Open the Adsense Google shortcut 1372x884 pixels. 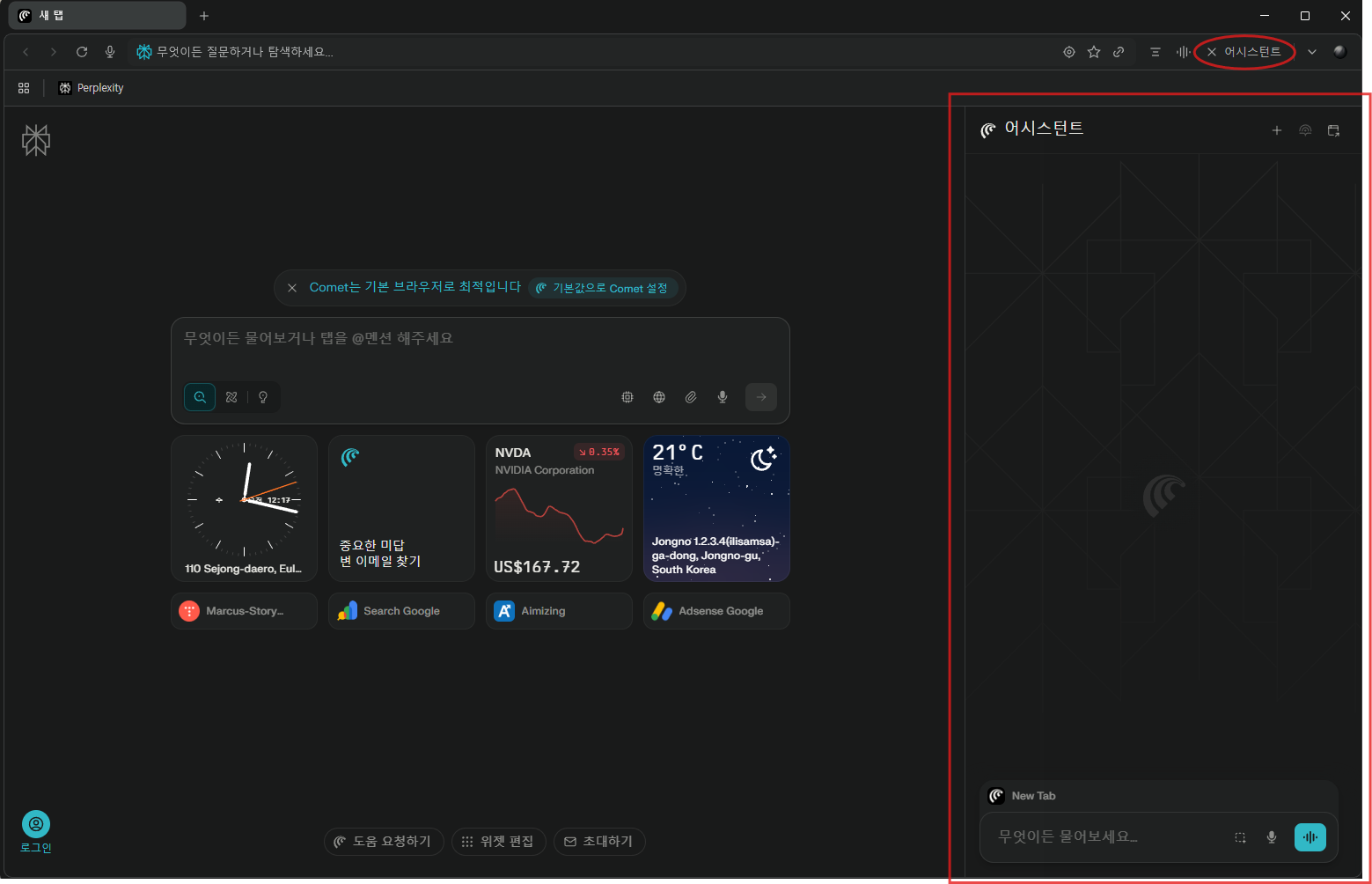tap(716, 611)
